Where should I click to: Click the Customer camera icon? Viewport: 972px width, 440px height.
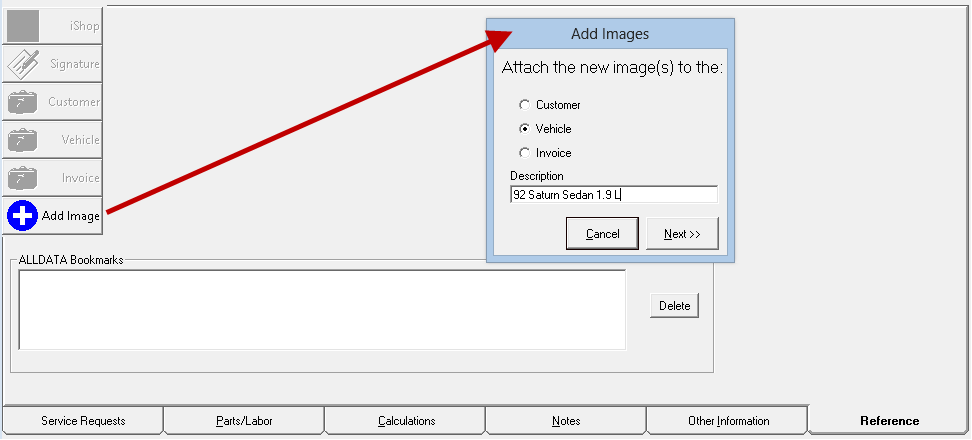click(x=23, y=102)
